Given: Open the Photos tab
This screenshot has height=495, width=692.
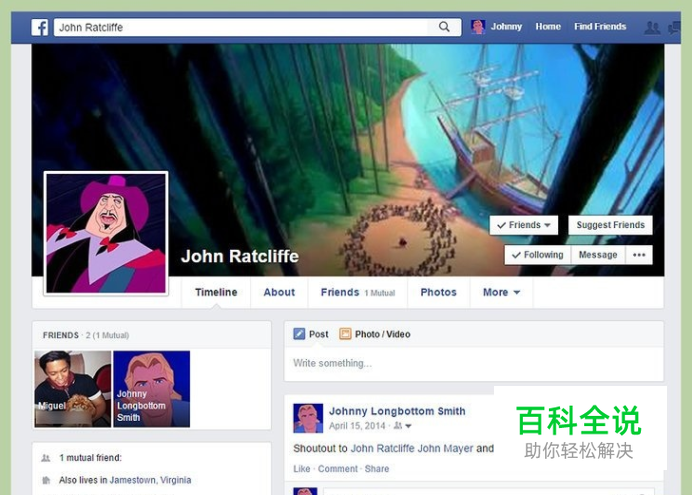Looking at the screenshot, I should point(438,292).
